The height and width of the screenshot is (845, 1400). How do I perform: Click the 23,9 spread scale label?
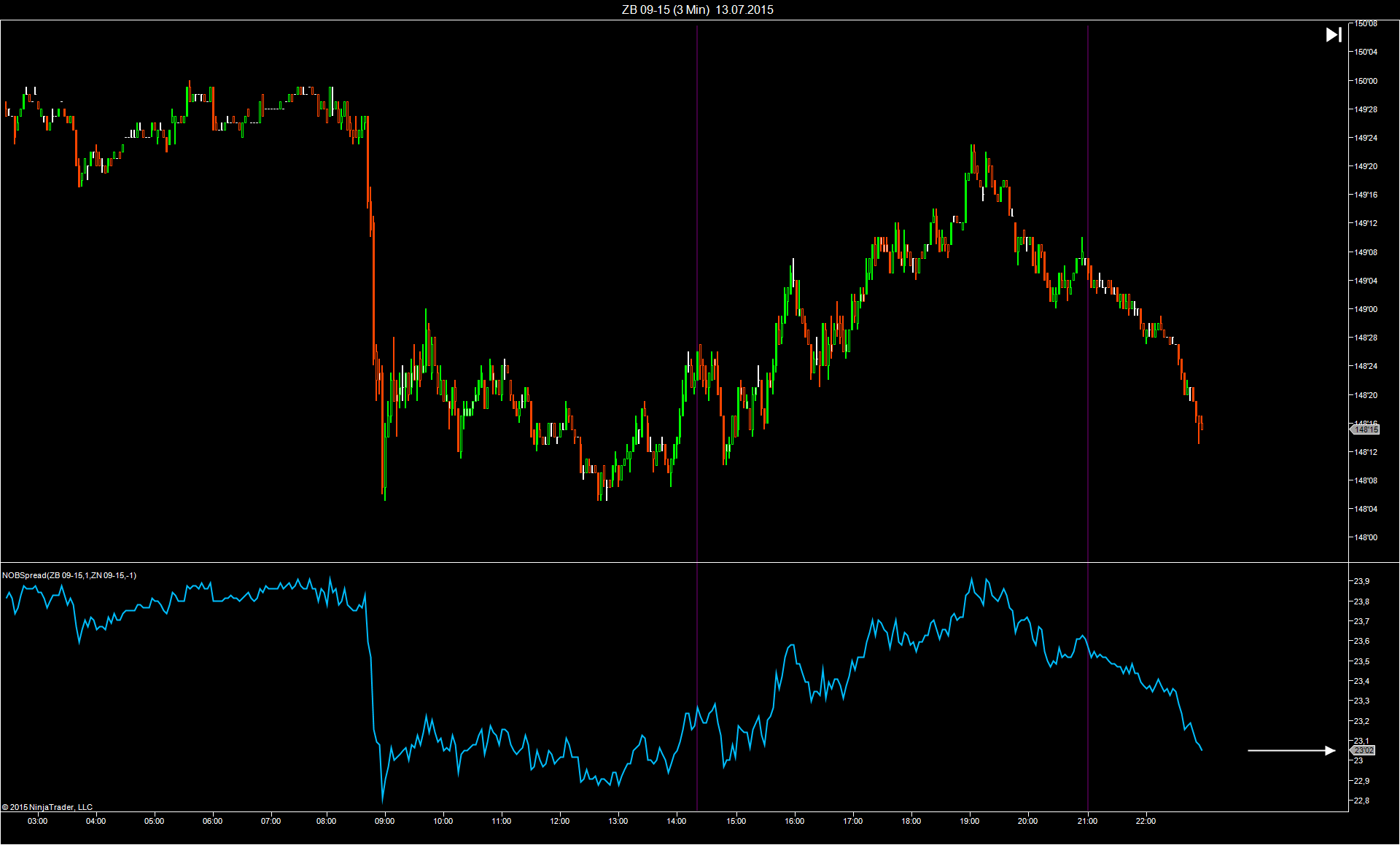(x=1361, y=581)
